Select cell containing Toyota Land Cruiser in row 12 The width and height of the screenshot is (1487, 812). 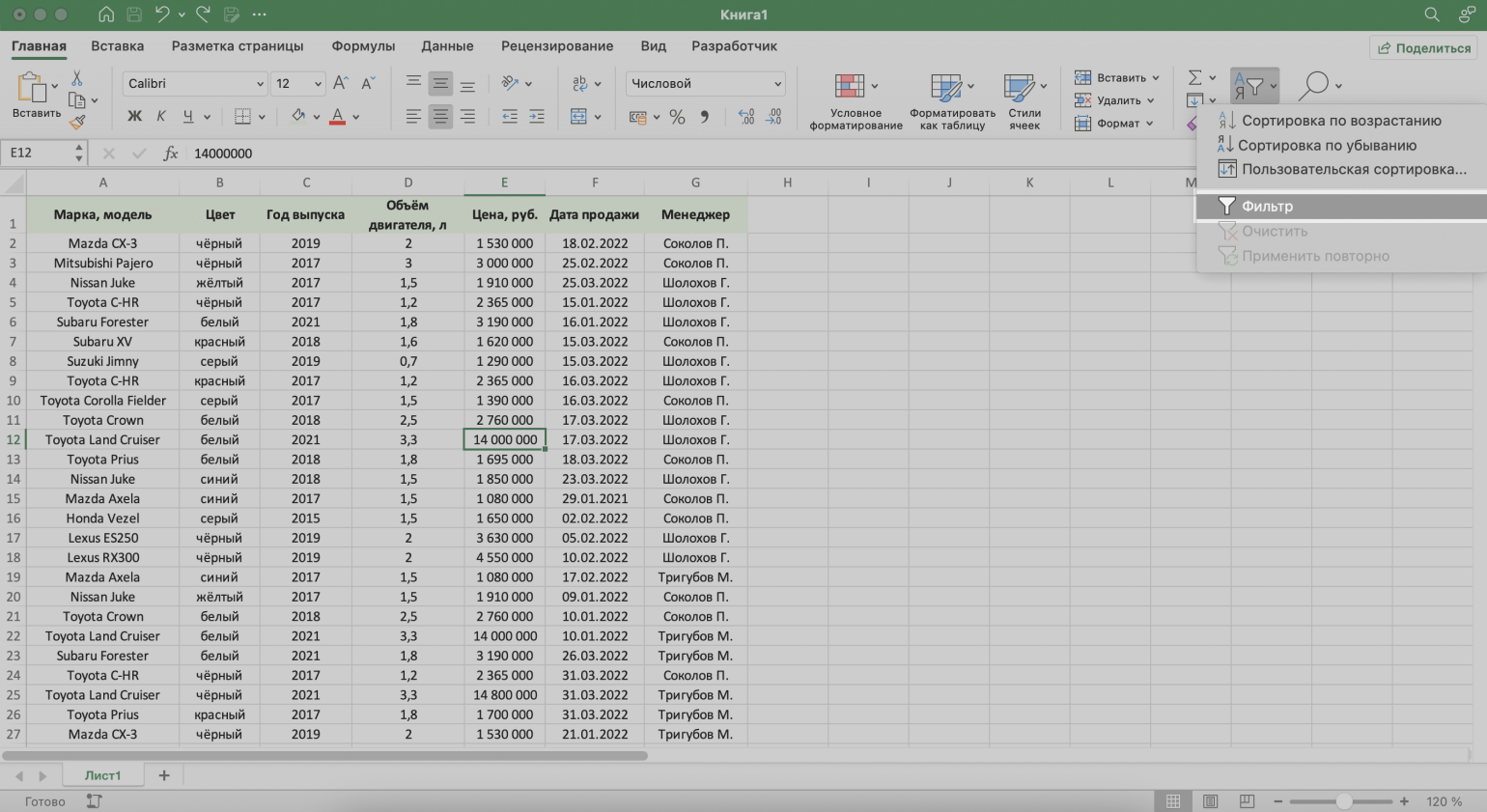coord(102,440)
